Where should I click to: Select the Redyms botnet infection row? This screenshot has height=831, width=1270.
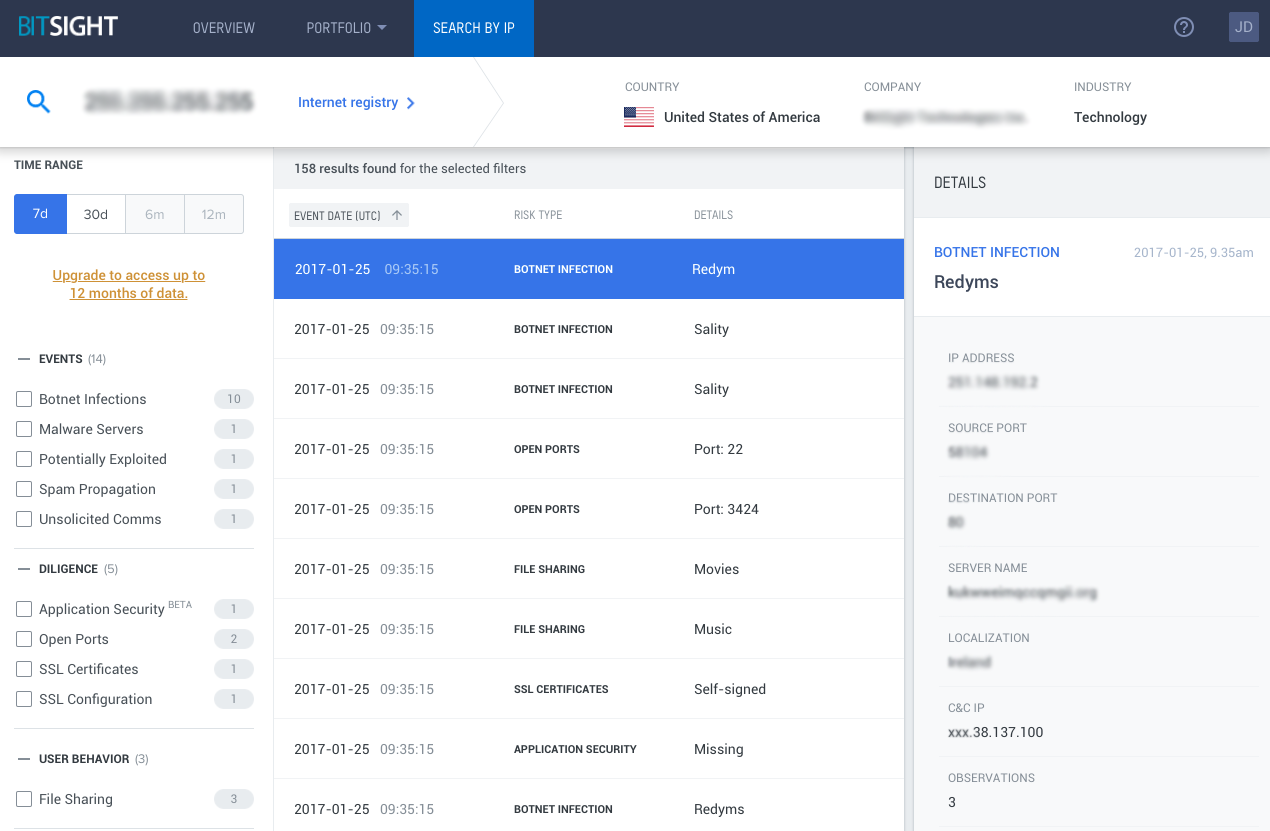[589, 805]
